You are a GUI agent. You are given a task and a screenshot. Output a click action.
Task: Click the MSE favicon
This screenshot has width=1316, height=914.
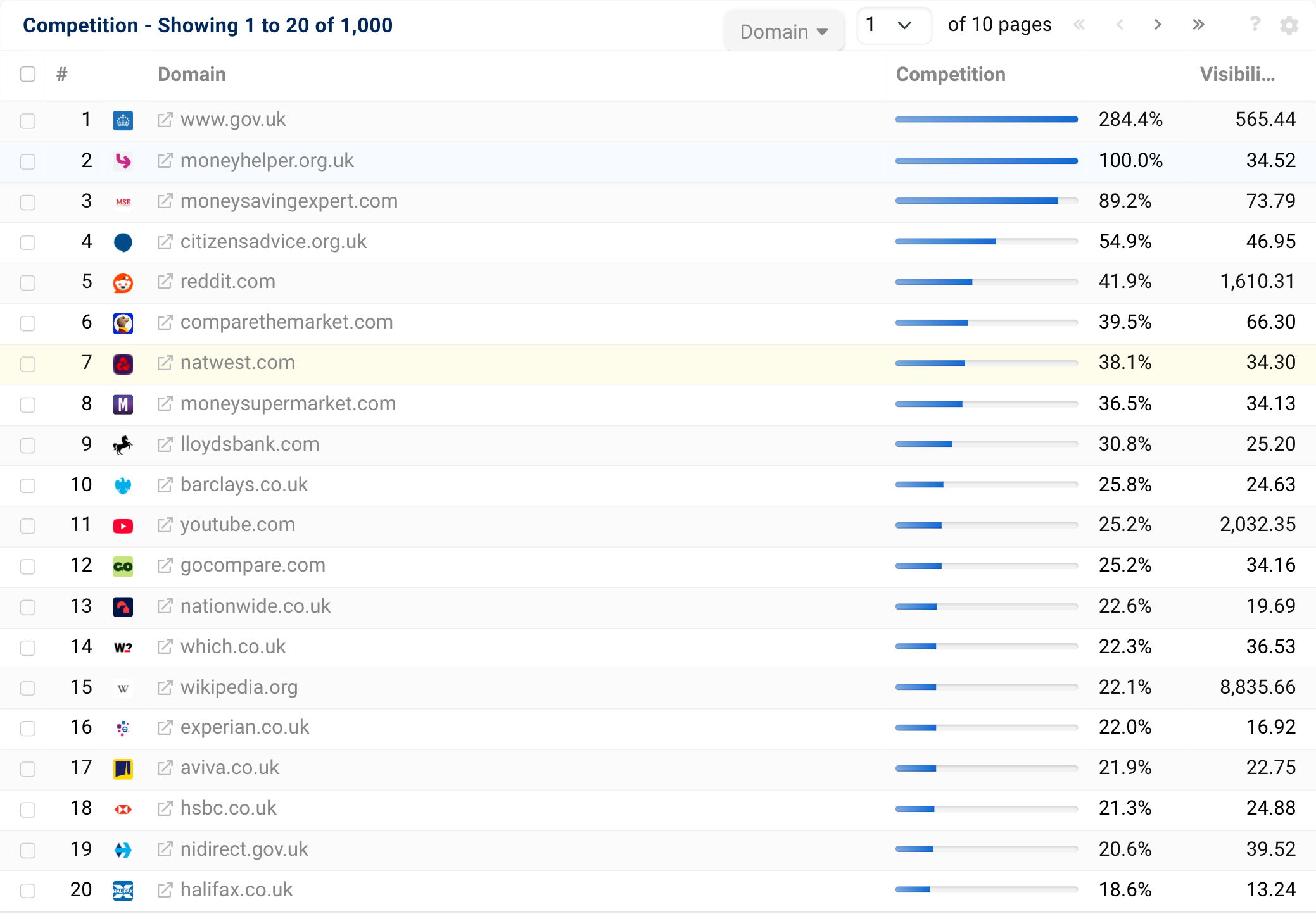point(123,202)
